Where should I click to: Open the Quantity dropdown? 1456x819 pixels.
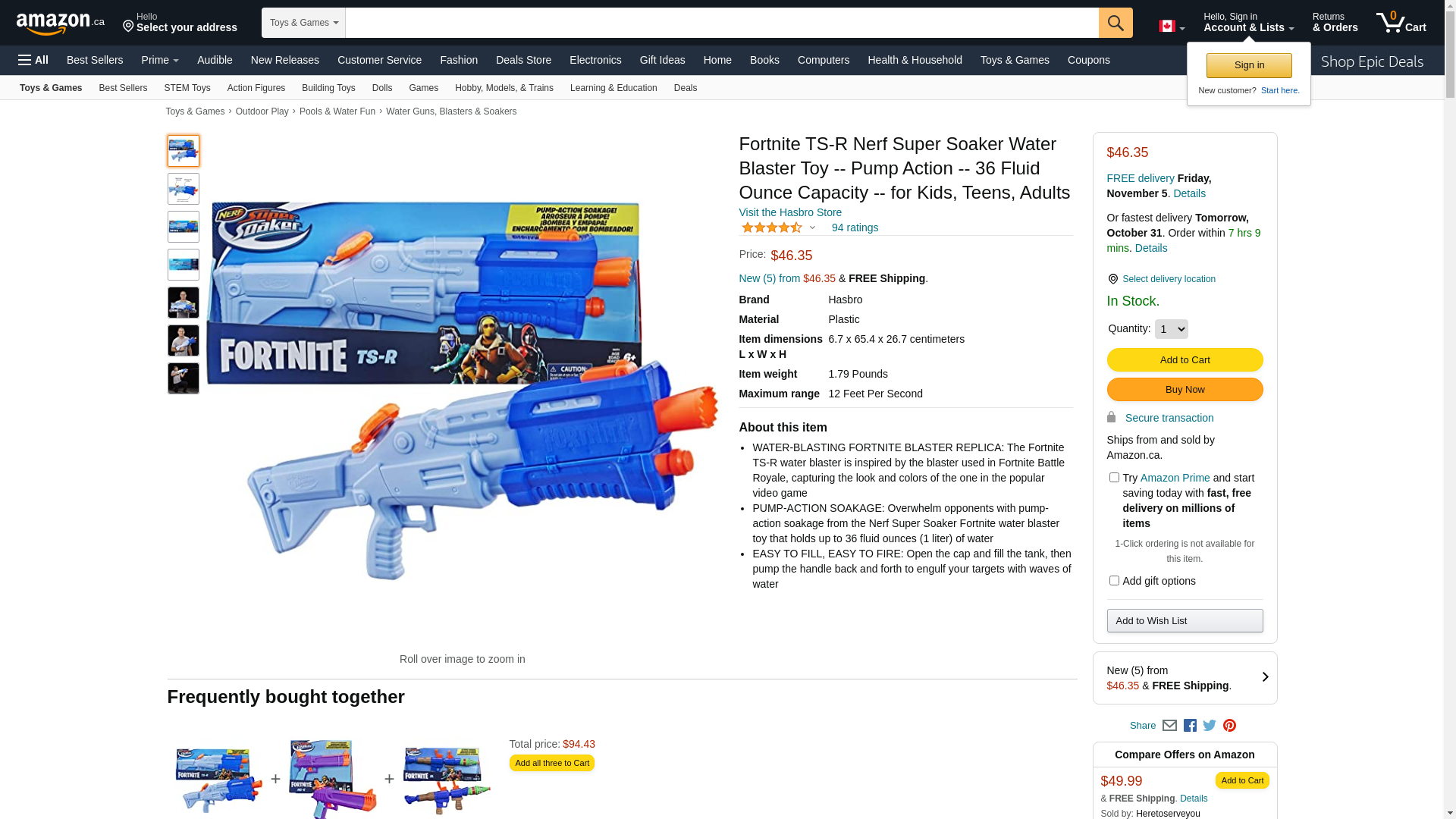(x=1172, y=329)
